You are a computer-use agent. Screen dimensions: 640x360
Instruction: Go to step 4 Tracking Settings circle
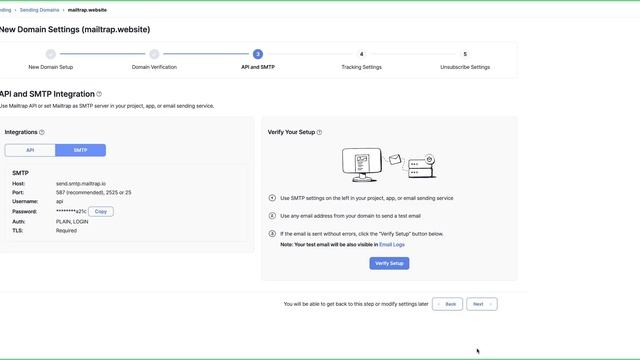click(x=361, y=54)
